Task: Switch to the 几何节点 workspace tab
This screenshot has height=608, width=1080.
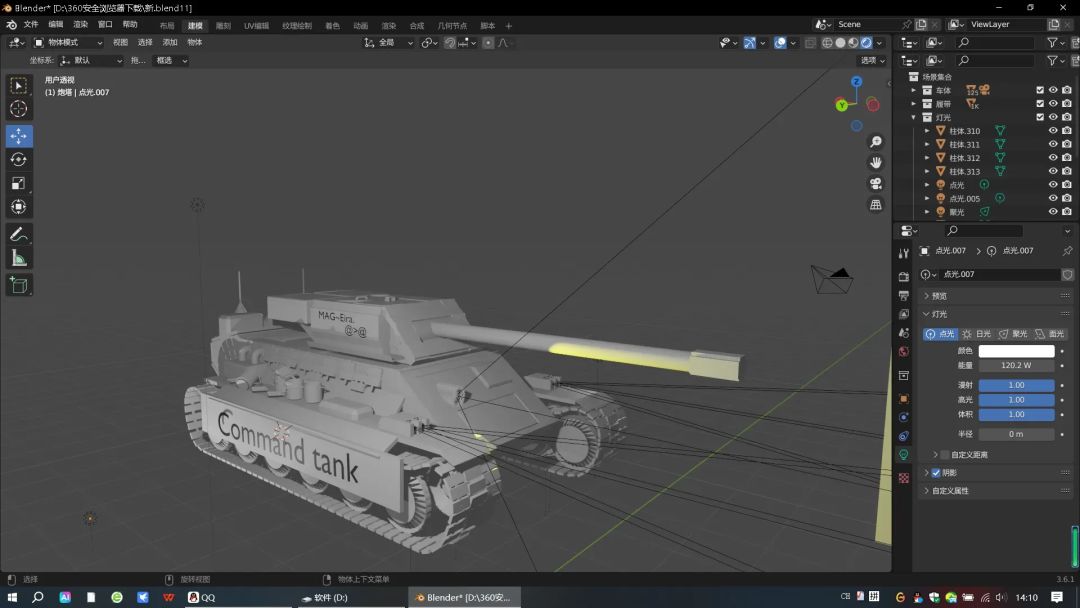Action: tap(452, 25)
